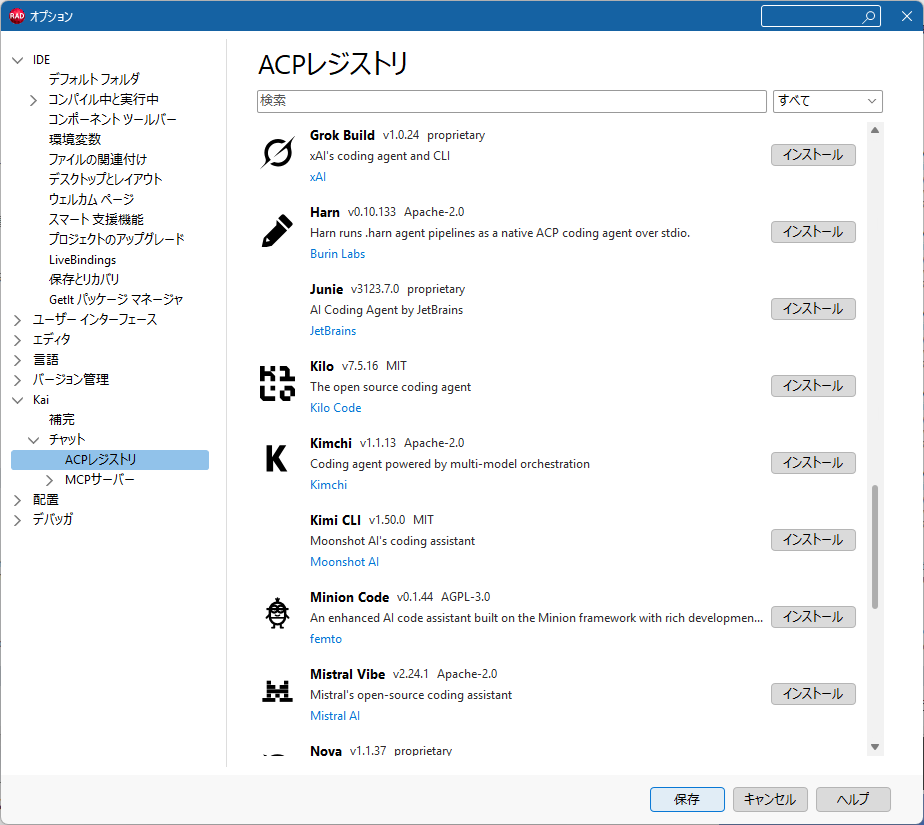Expand the 配置 tree node
Screen dimensions: 924x825
[18, 500]
